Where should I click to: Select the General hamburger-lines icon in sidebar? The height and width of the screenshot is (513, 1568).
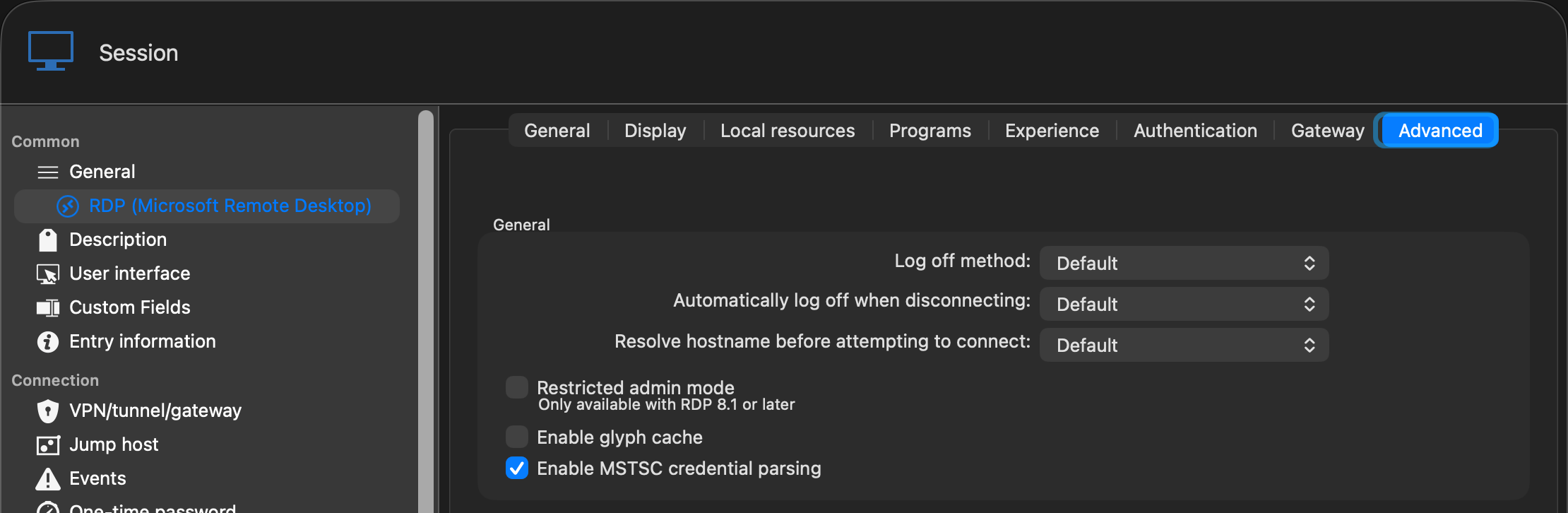tap(48, 172)
